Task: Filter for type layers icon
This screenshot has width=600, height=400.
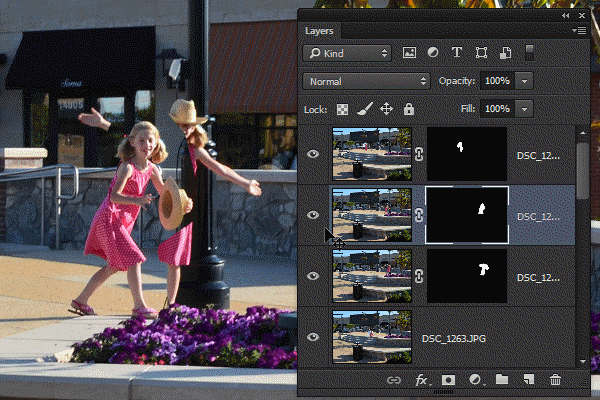Action: [x=457, y=52]
